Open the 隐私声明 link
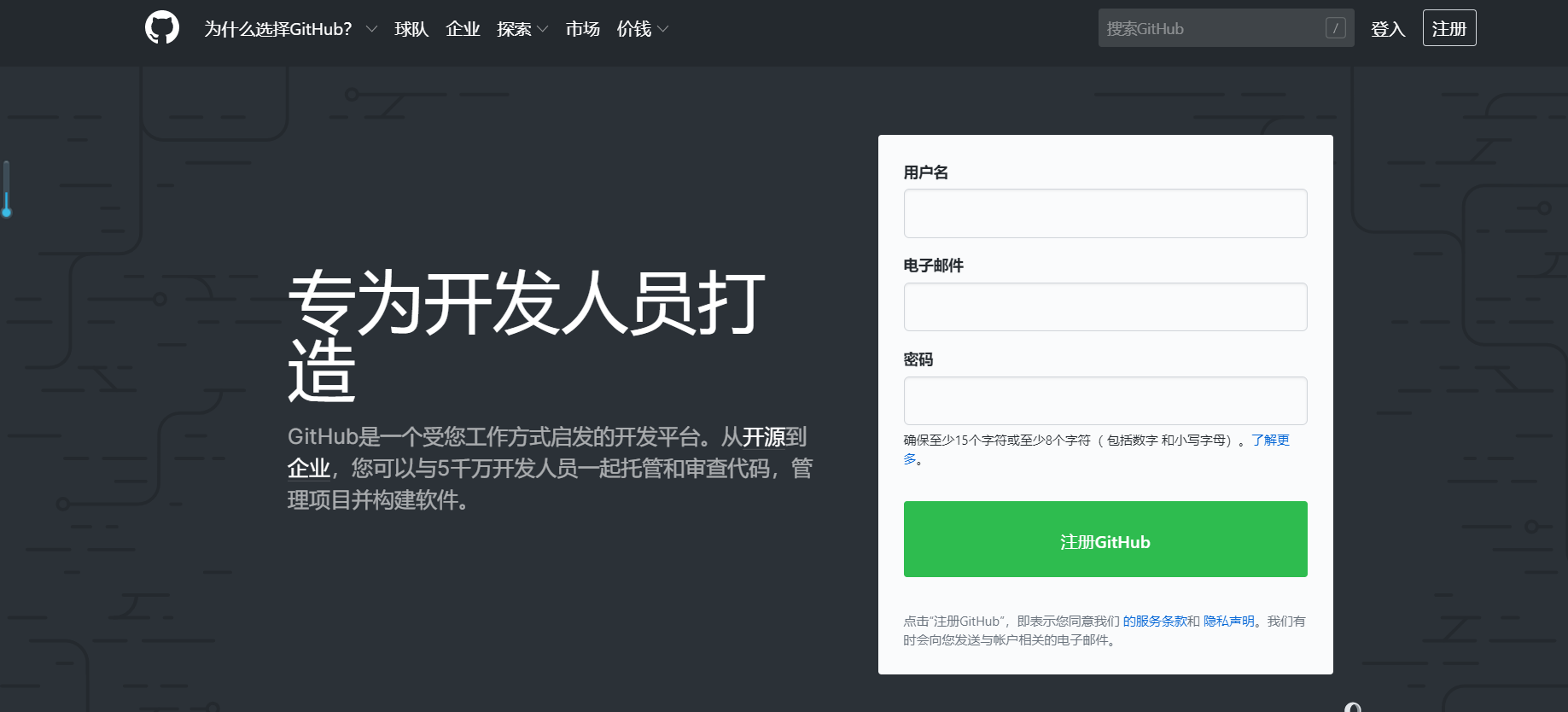1568x712 pixels. (1229, 622)
